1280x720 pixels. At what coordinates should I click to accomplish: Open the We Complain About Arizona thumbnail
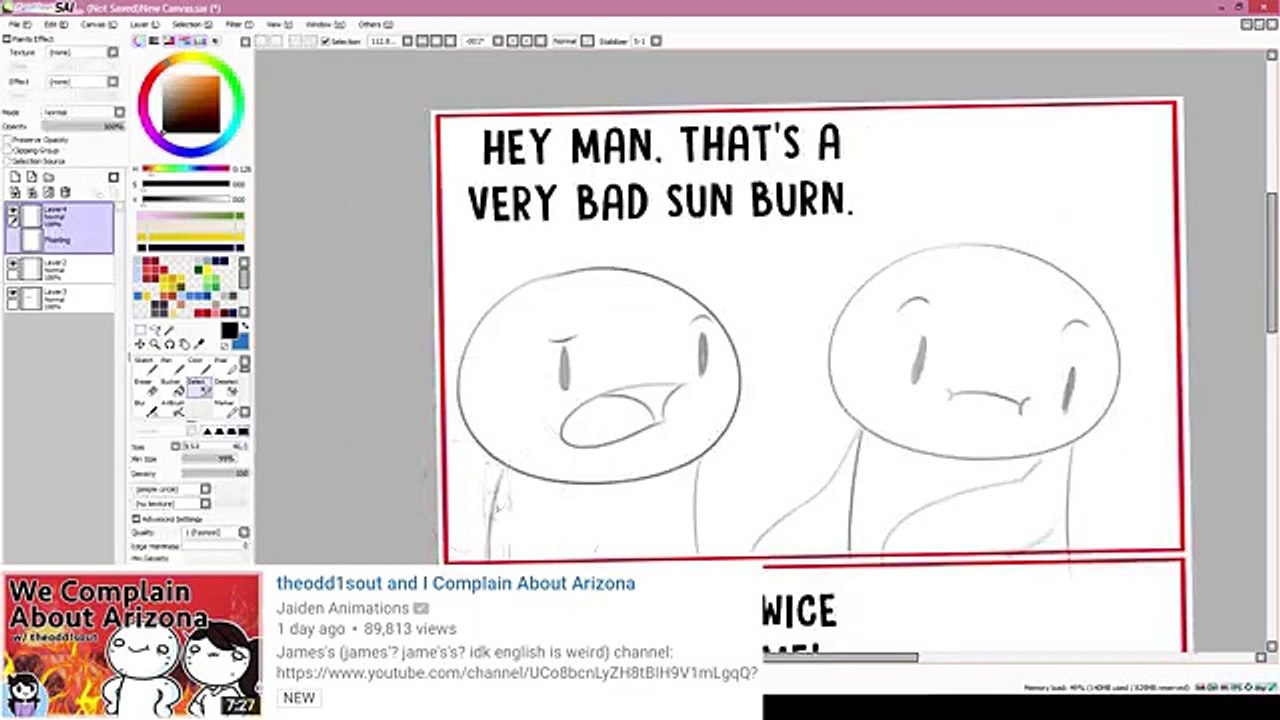pos(131,644)
